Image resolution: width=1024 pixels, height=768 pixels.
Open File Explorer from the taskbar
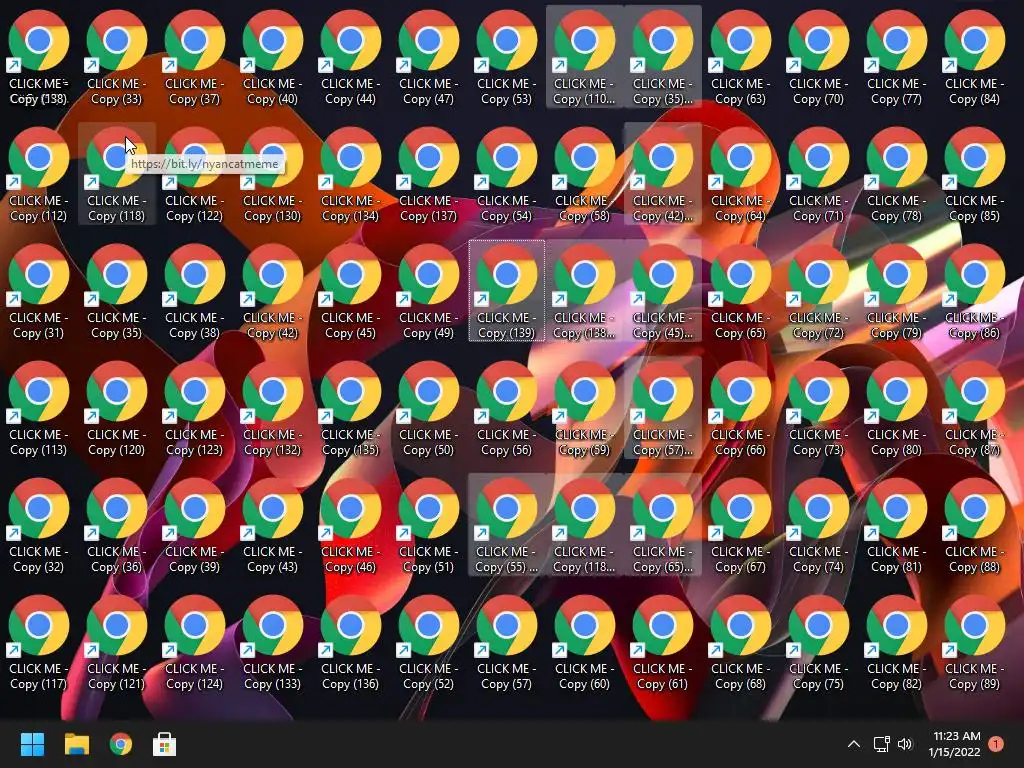pos(76,744)
